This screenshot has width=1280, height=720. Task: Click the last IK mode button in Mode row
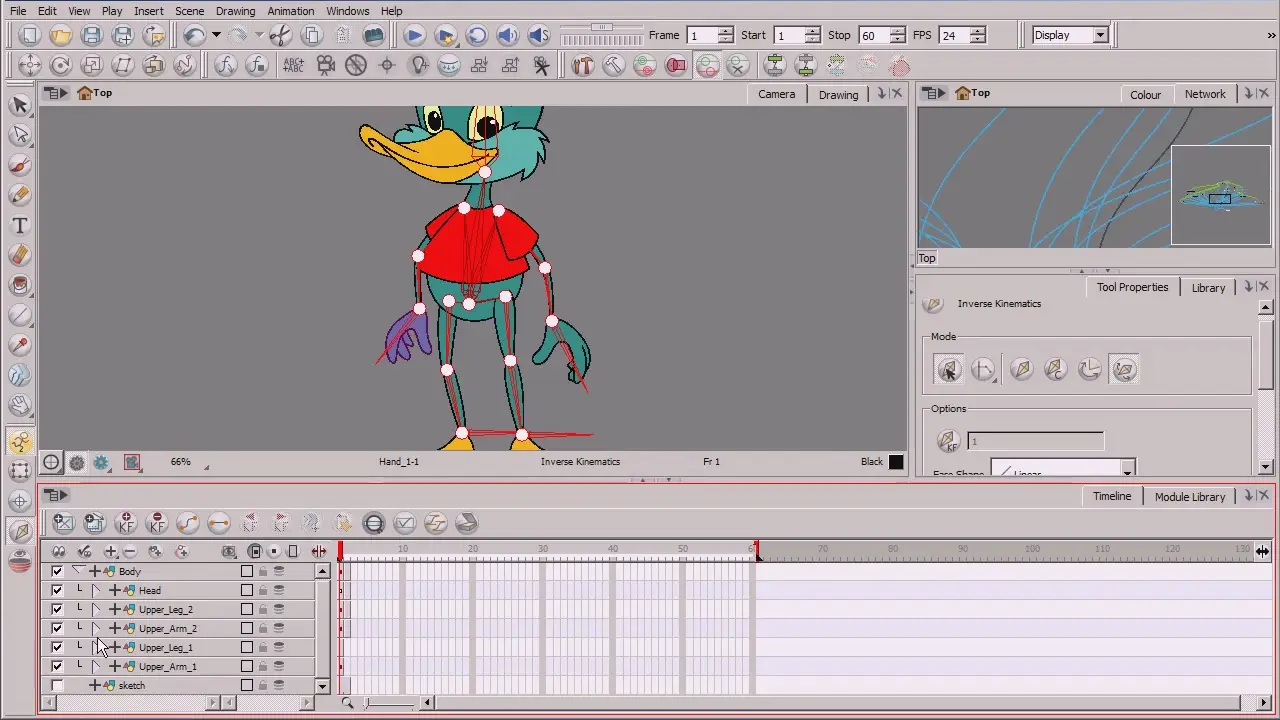(x=1124, y=370)
